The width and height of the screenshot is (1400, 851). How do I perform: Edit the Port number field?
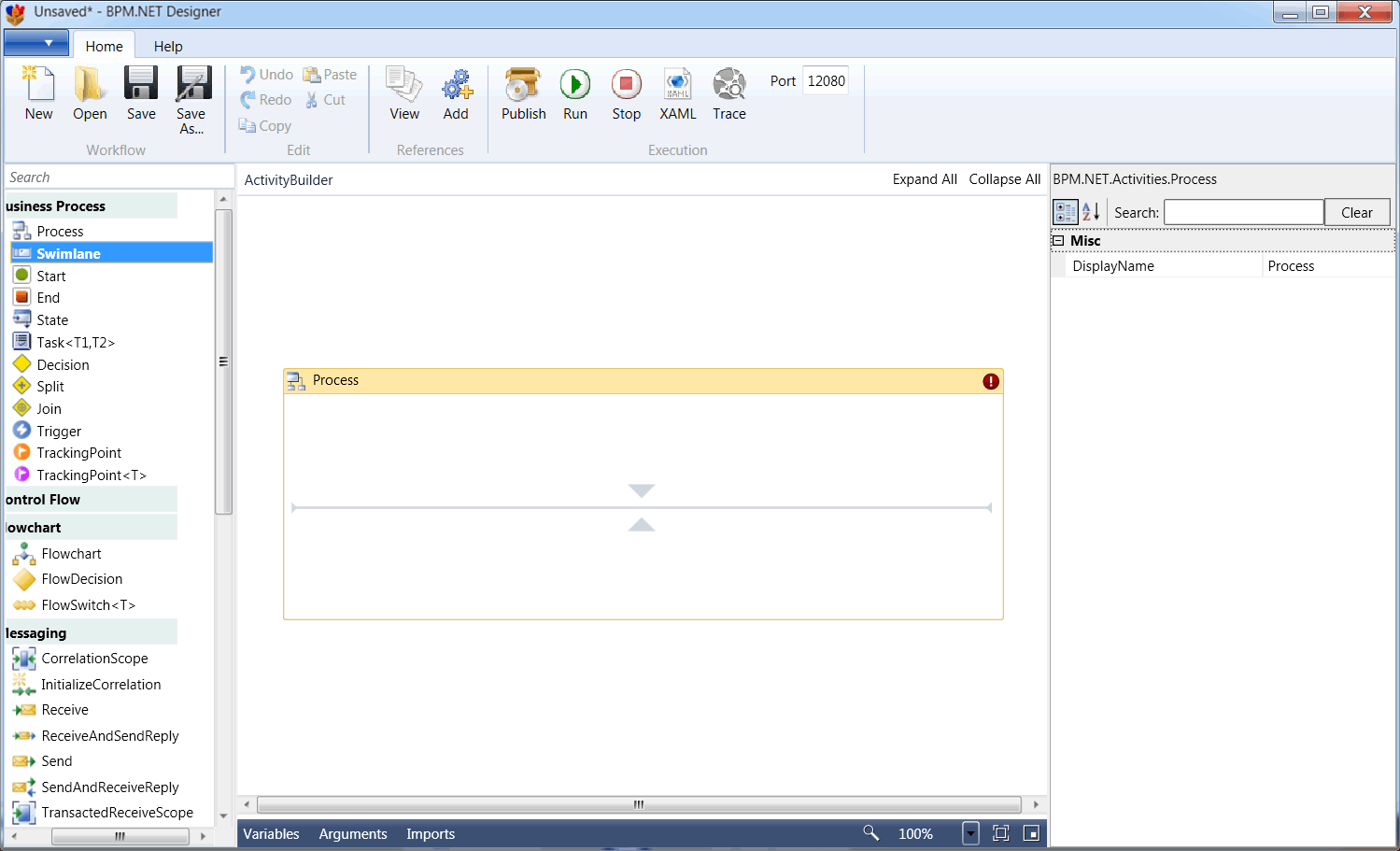pyautogui.click(x=826, y=81)
